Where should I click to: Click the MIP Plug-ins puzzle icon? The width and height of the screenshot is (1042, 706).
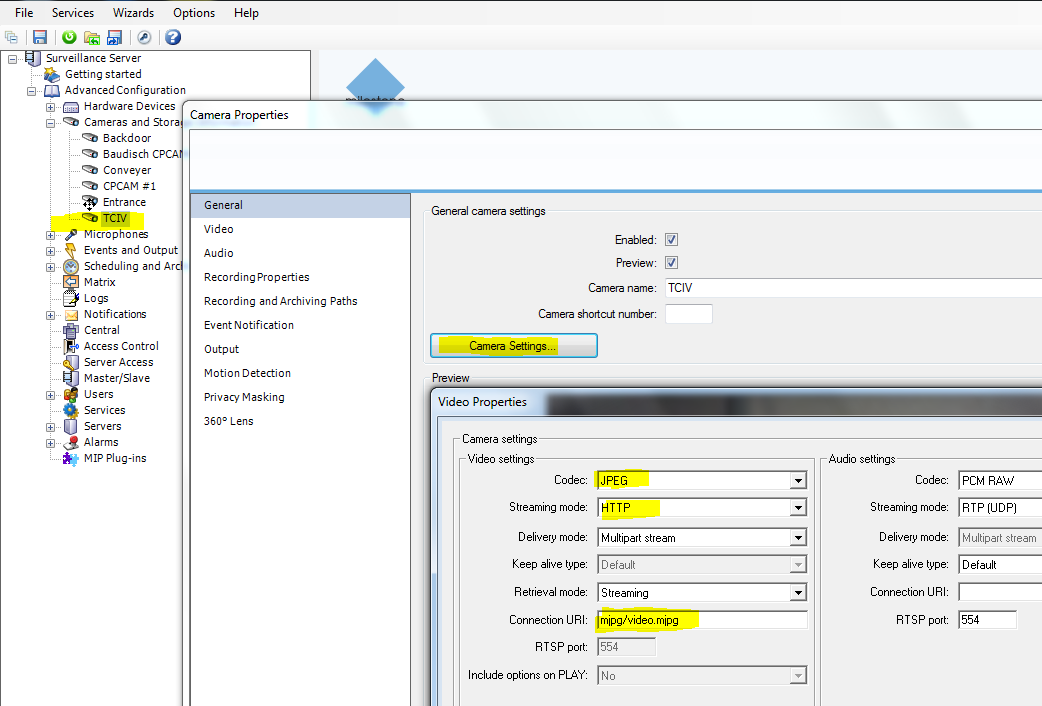tap(71, 458)
